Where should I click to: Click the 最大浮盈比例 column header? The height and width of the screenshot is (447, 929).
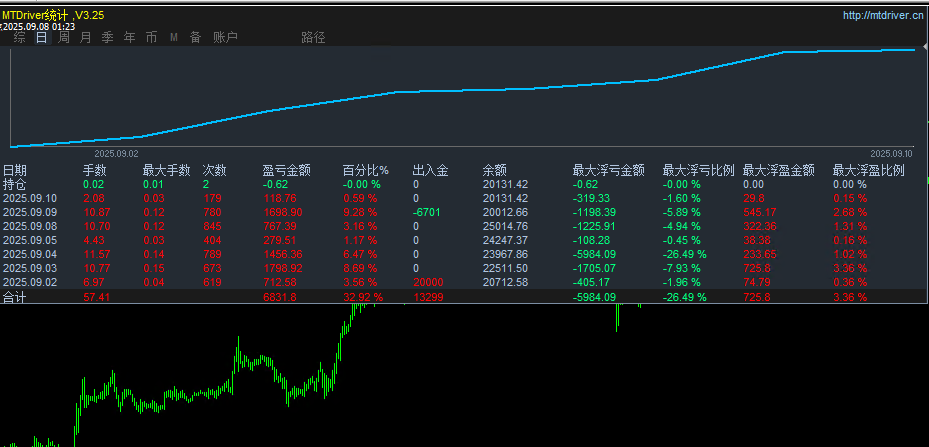(x=869, y=171)
